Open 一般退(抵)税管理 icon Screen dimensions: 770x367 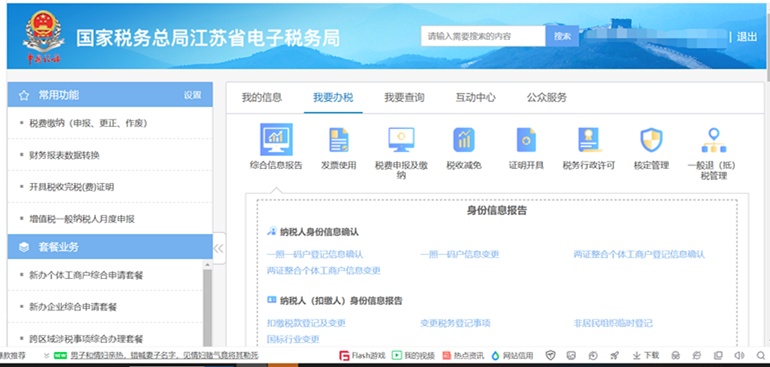714,140
